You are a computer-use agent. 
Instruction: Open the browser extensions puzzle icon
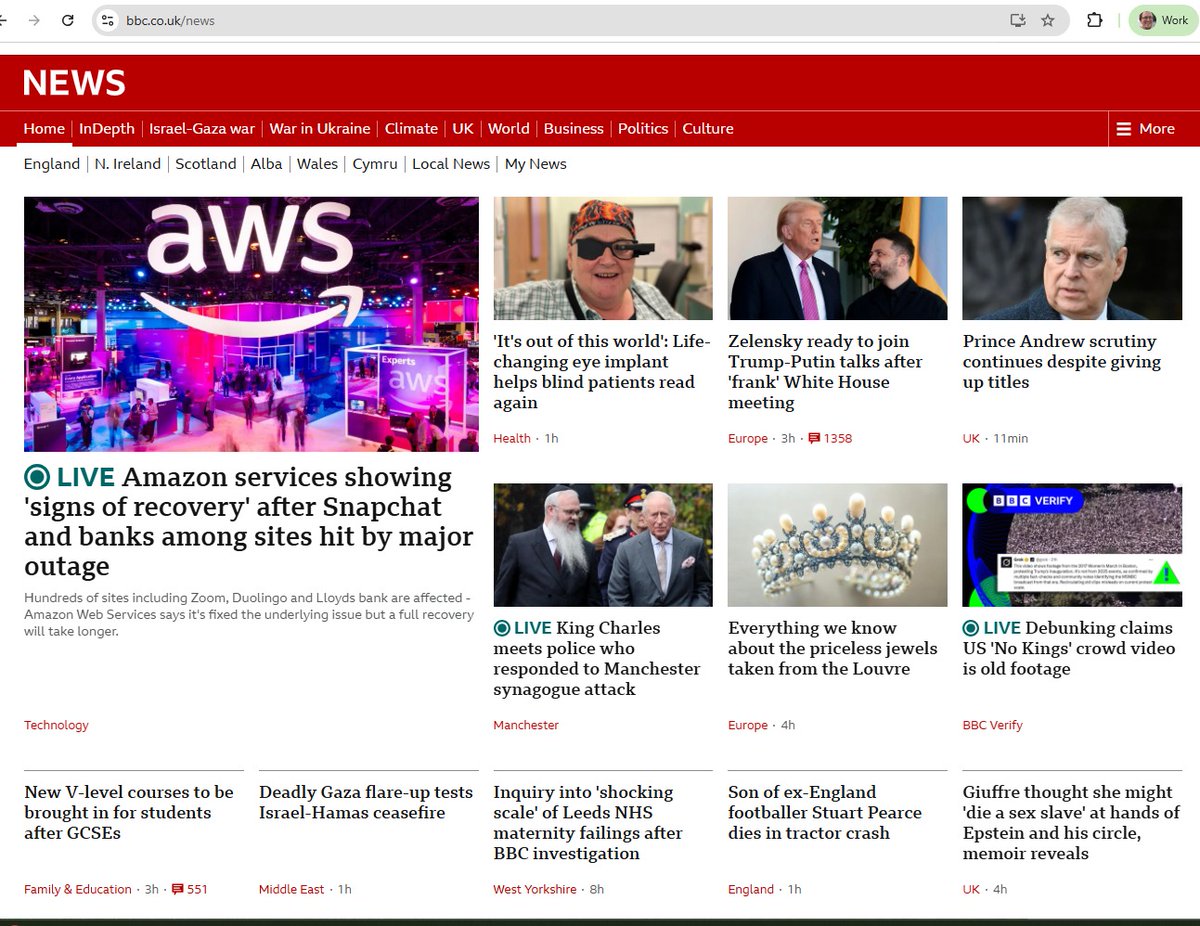pyautogui.click(x=1094, y=20)
